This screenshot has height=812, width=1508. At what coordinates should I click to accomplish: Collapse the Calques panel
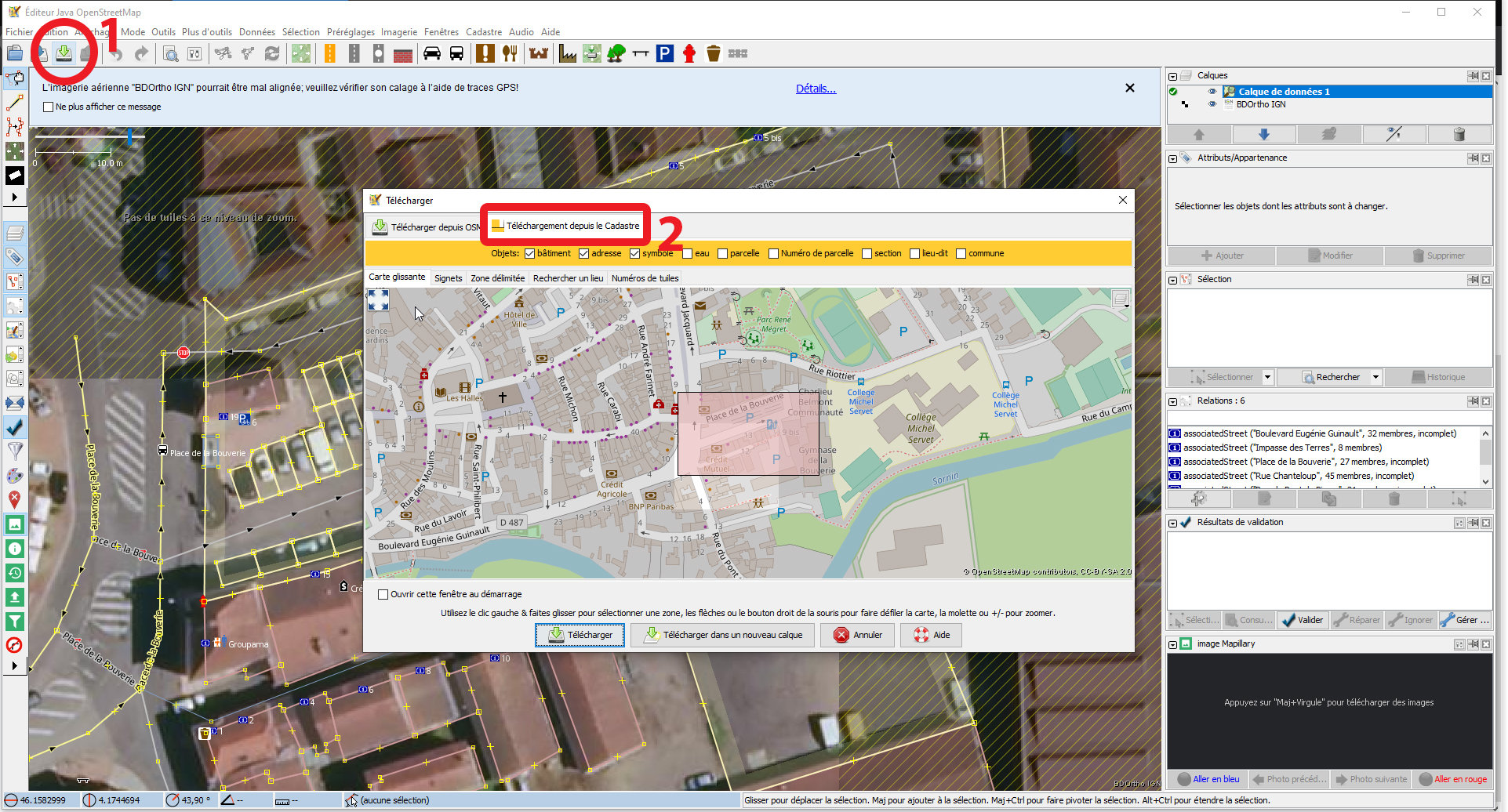[x=1173, y=76]
